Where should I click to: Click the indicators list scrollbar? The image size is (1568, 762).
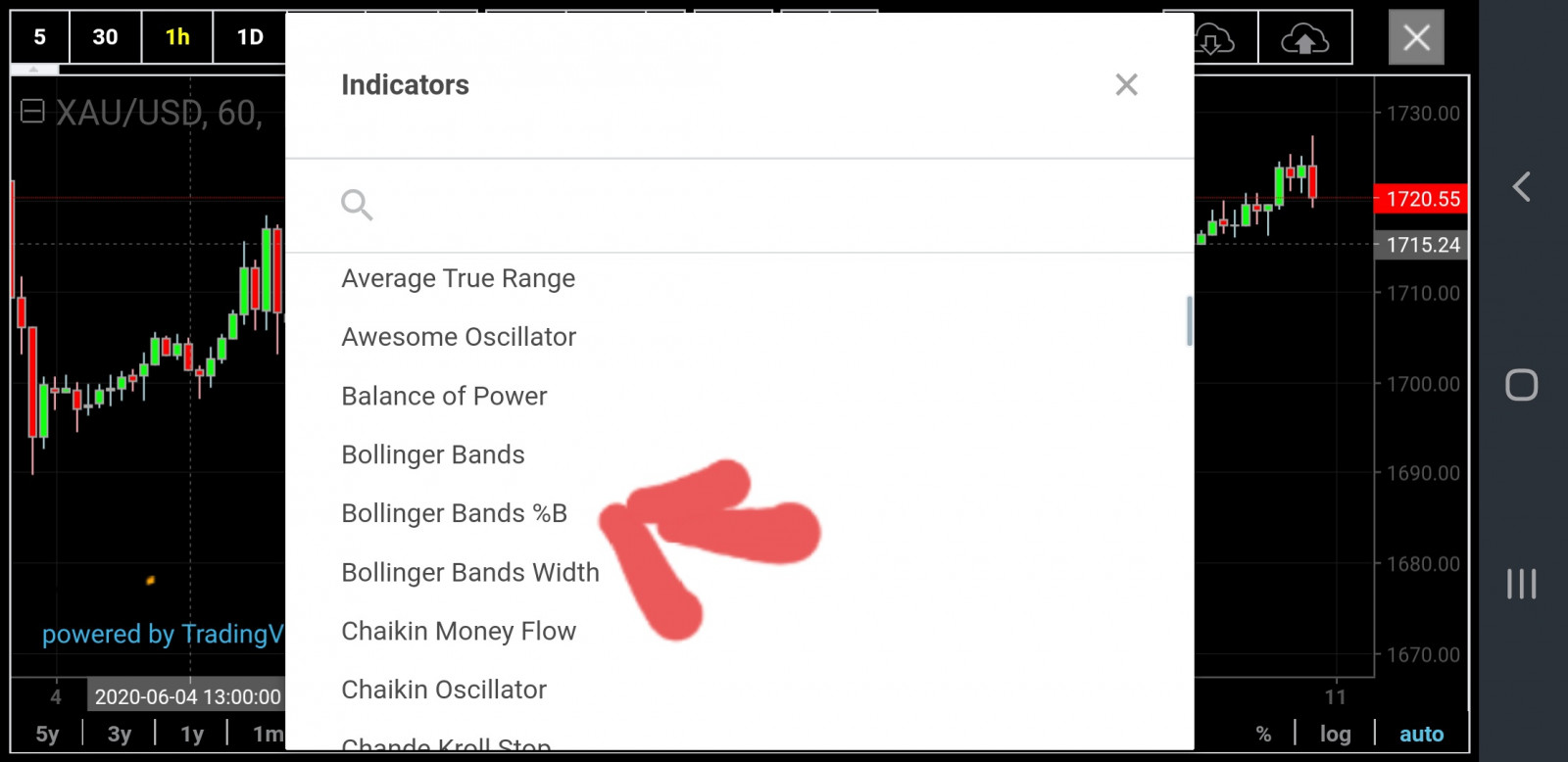tap(1189, 321)
